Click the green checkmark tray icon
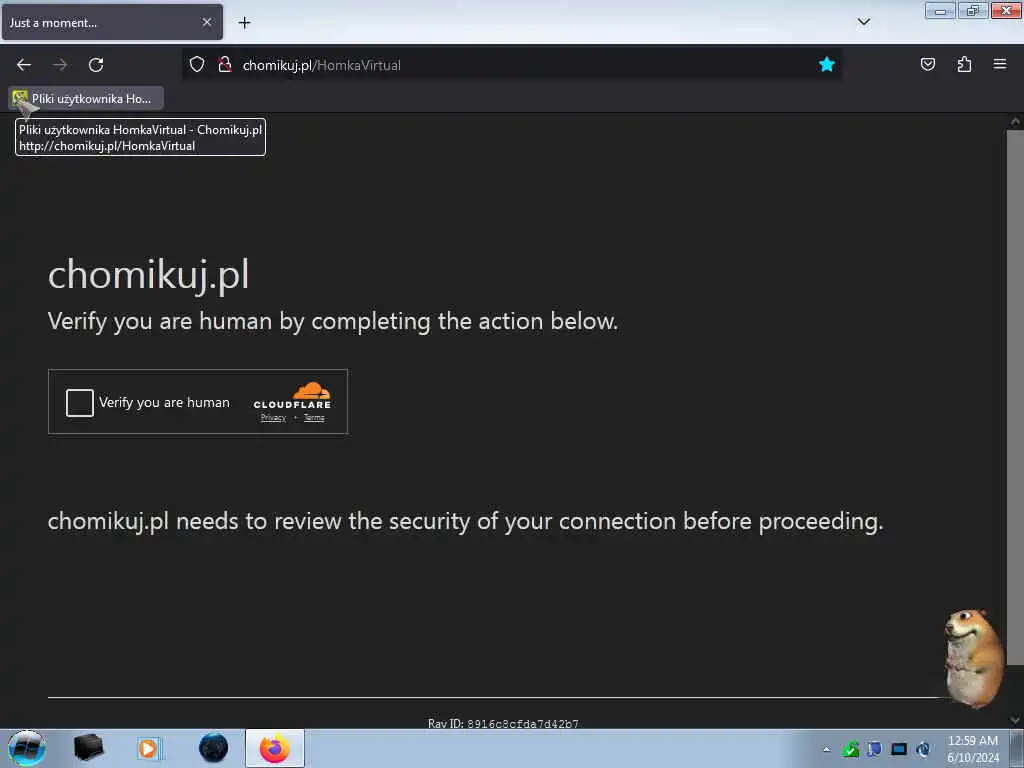 (x=851, y=750)
